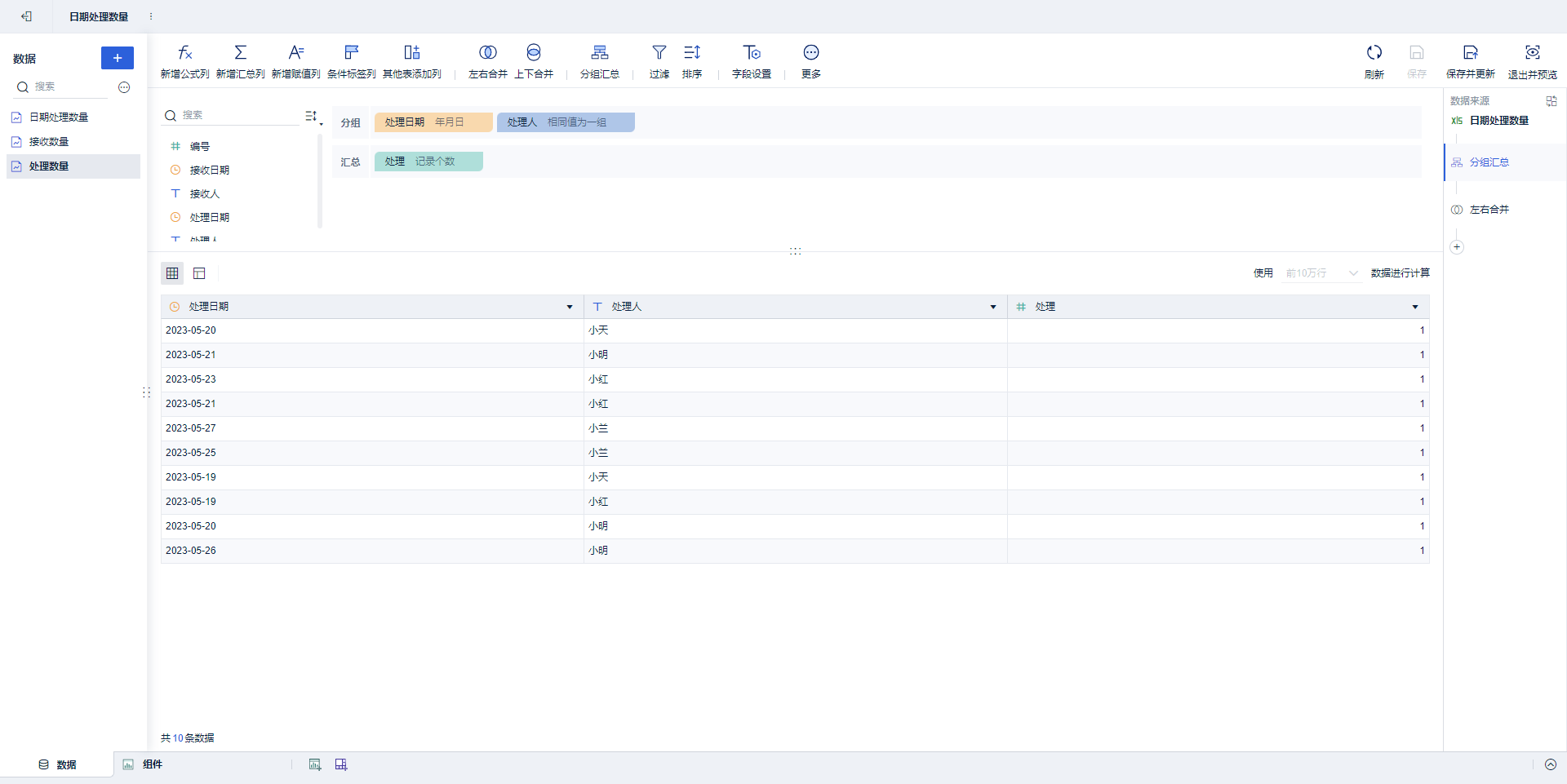Click the 日期处理数量 data source entry
Screen dimensions: 1567x784
[x=1490, y=121]
